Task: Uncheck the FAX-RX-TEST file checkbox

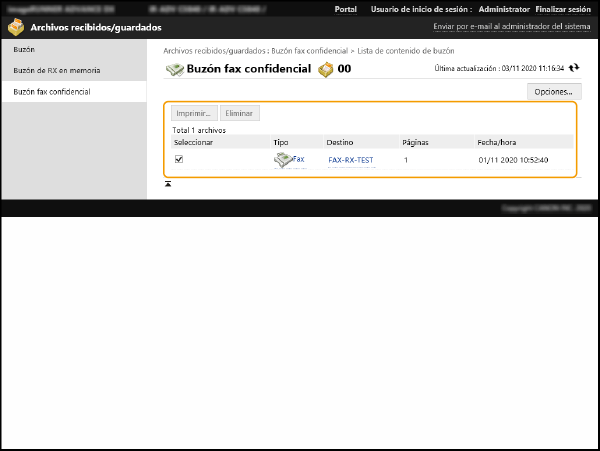Action: [x=179, y=159]
